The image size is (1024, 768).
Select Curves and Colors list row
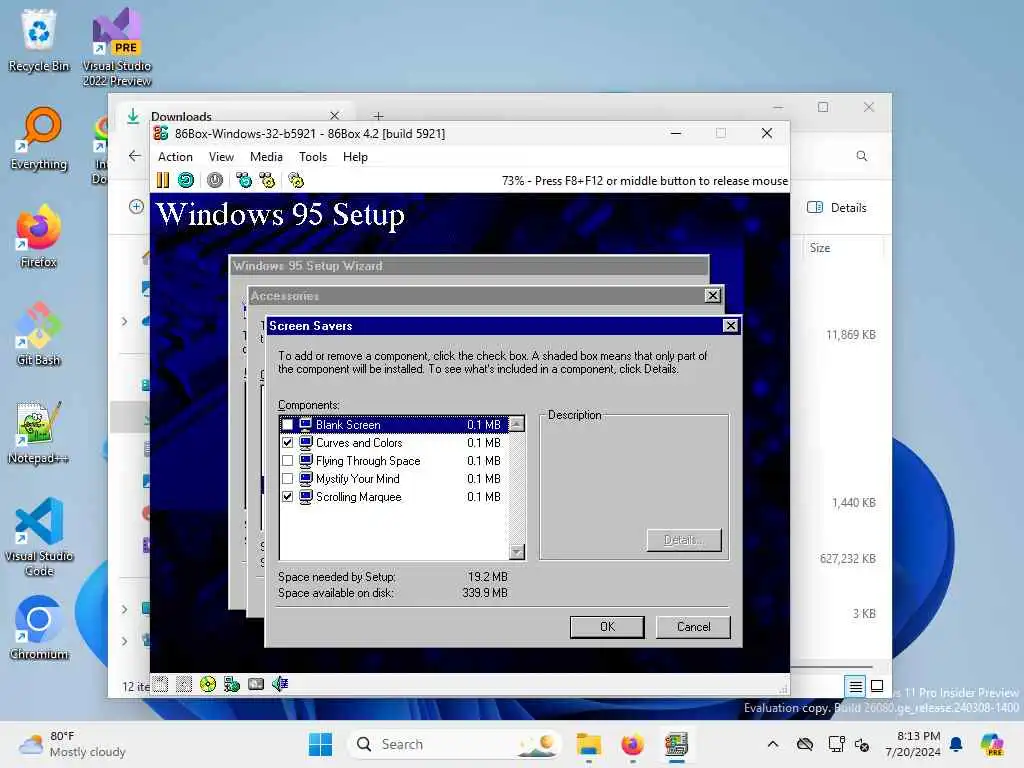click(x=393, y=443)
